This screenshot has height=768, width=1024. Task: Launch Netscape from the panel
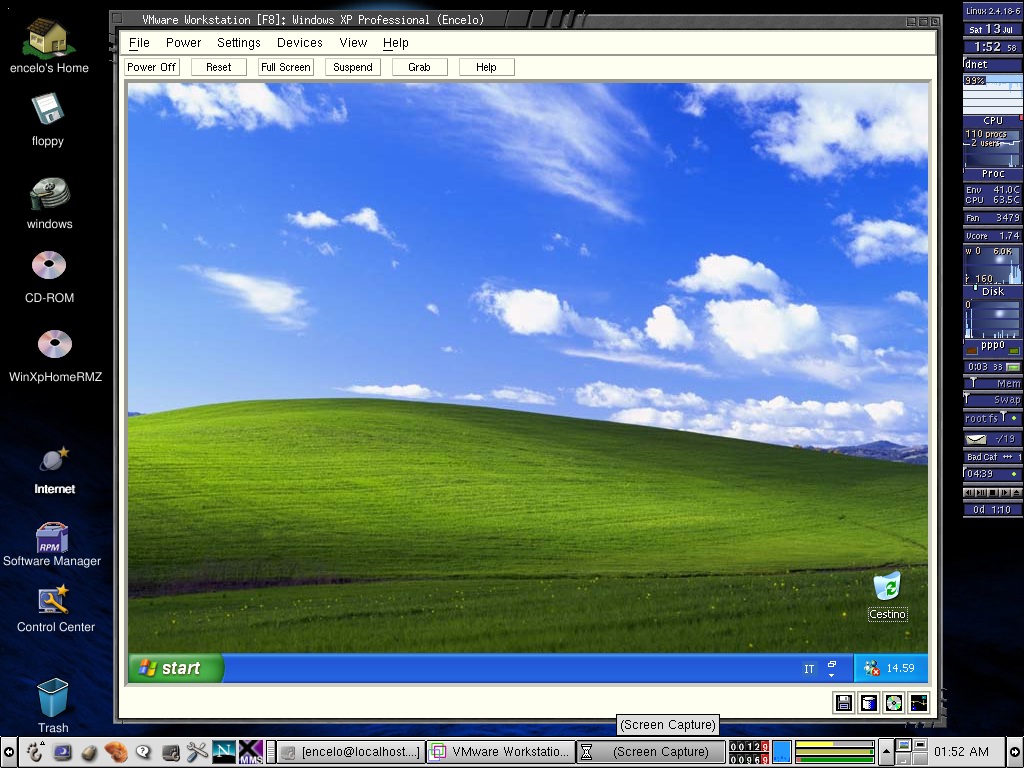223,752
